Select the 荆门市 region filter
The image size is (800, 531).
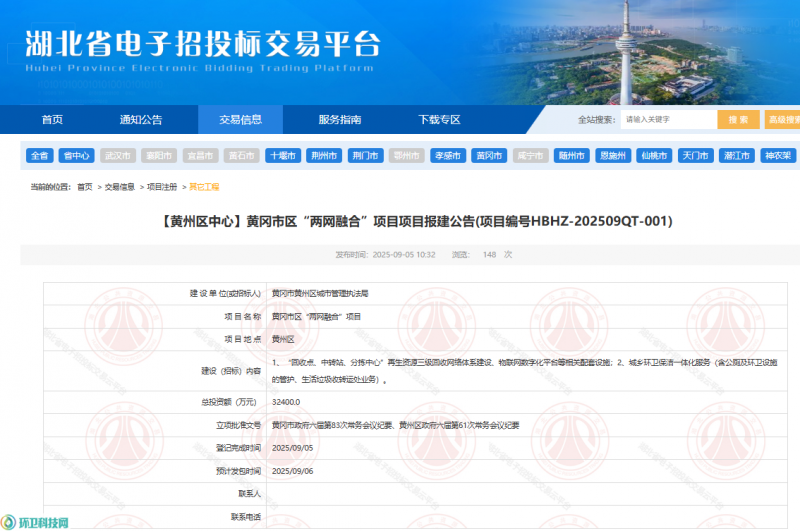365,156
